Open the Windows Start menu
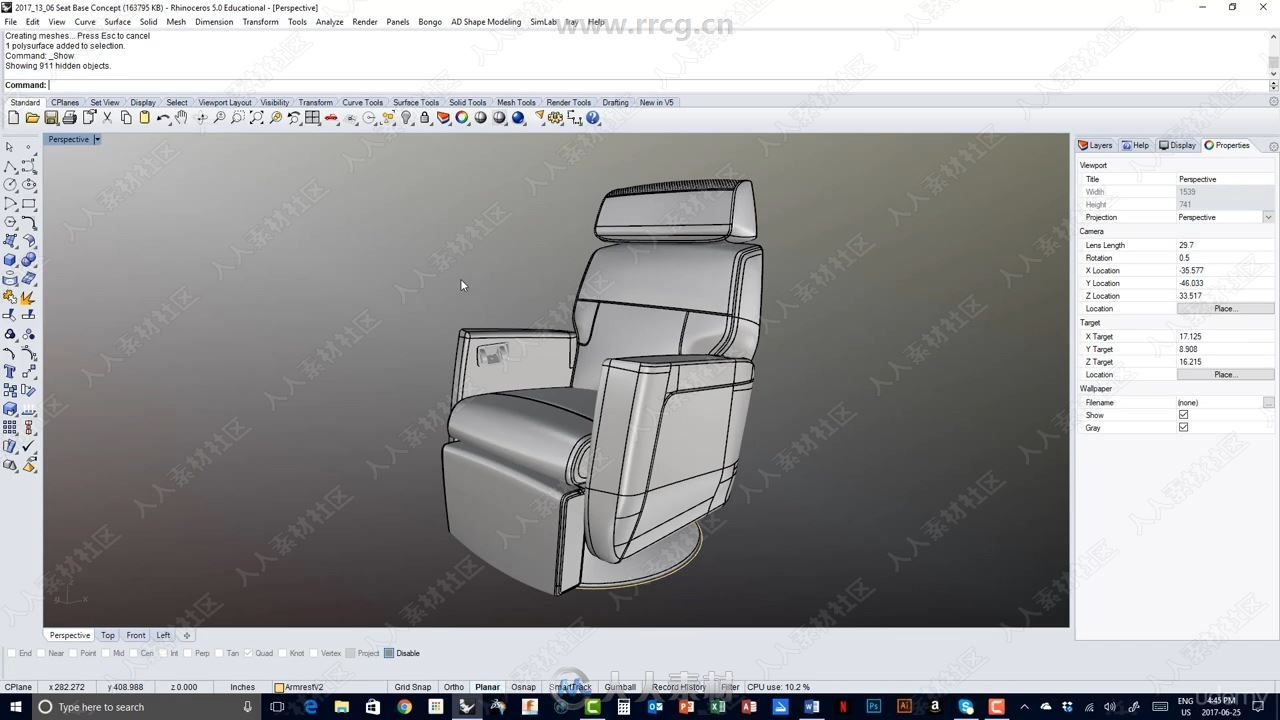The height and width of the screenshot is (720, 1280). pyautogui.click(x=15, y=707)
